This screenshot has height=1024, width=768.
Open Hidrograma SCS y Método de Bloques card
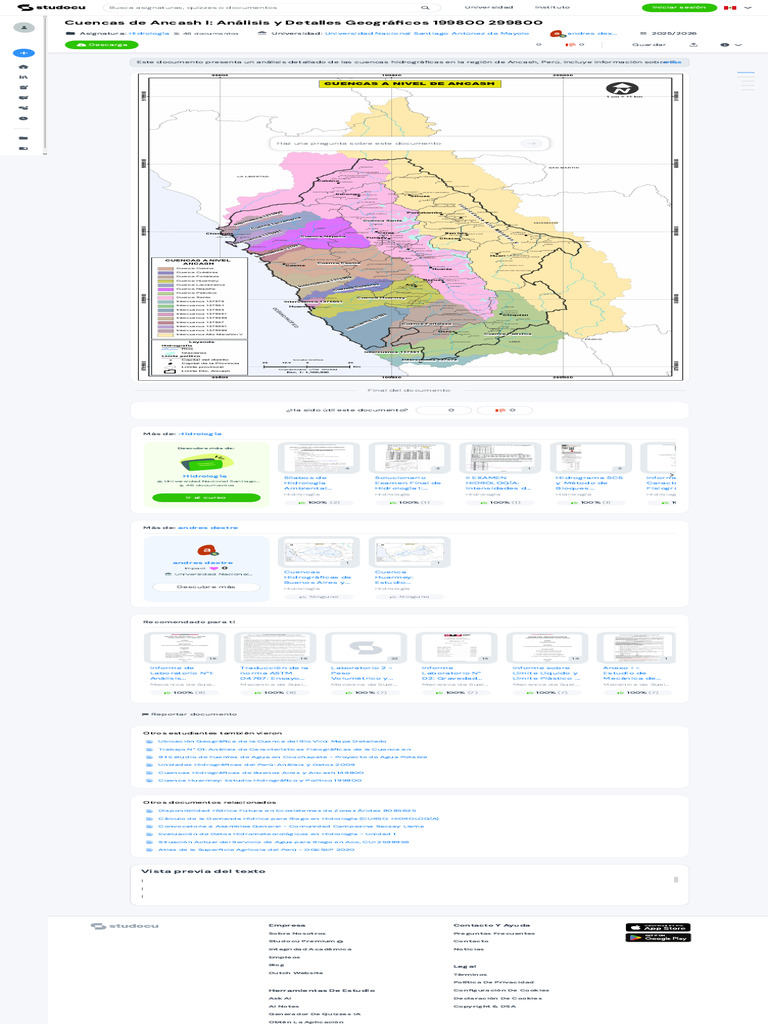click(591, 473)
